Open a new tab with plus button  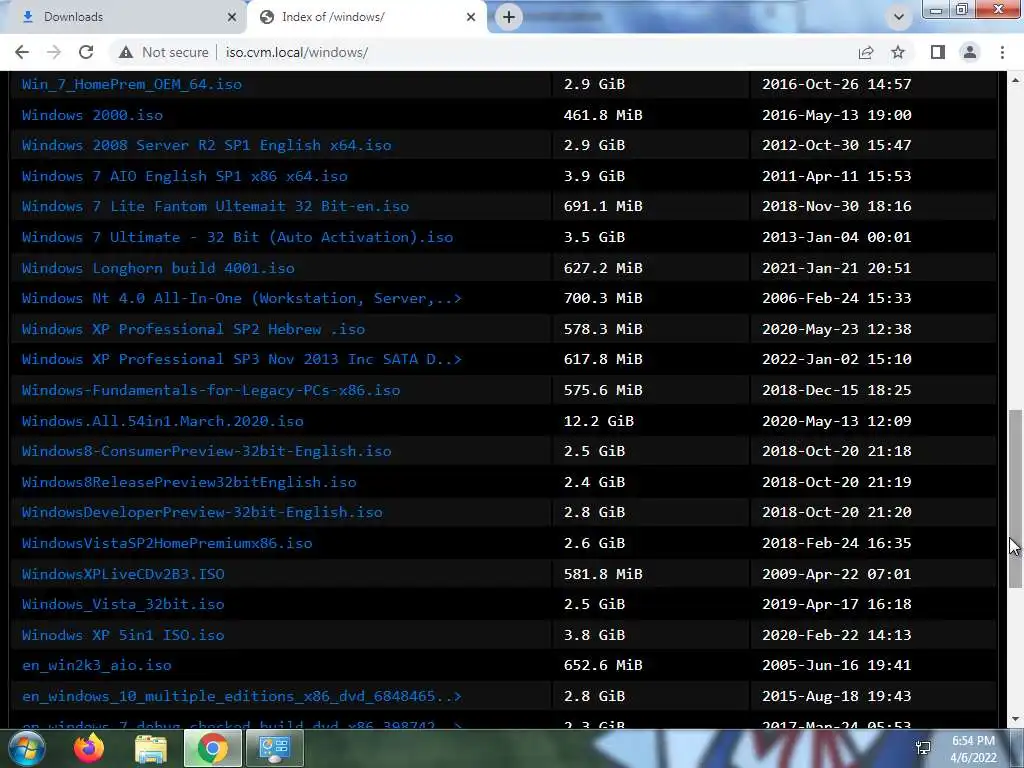coord(509,17)
